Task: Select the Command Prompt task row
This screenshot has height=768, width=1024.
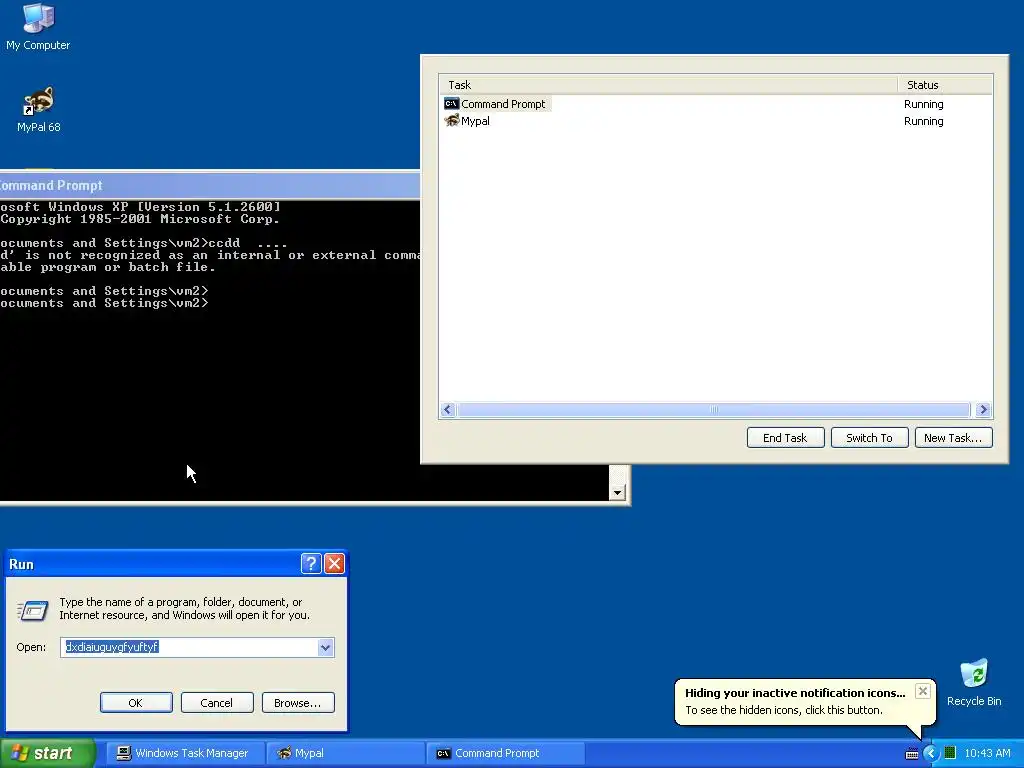Action: click(x=716, y=104)
